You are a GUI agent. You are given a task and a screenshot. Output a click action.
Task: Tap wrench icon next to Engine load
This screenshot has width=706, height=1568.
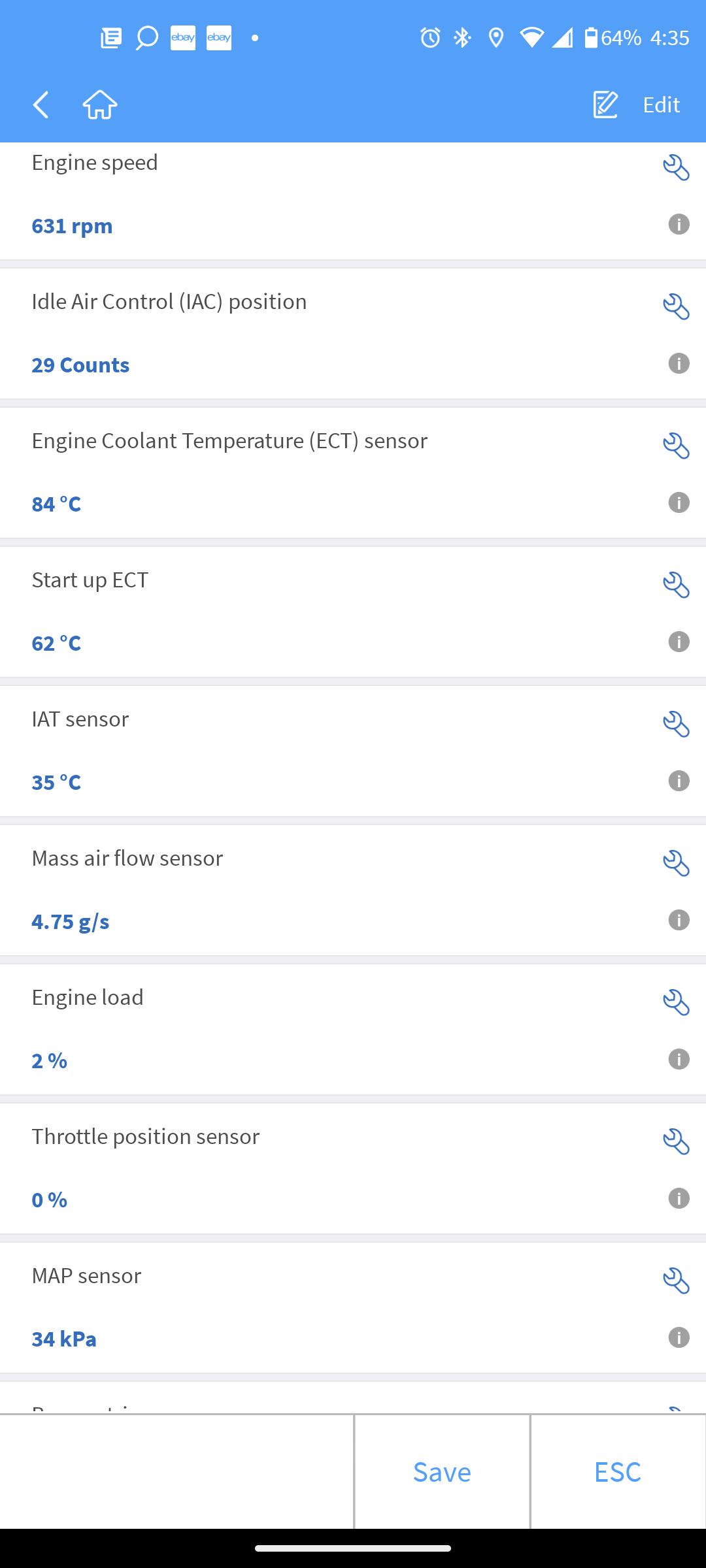(676, 1002)
